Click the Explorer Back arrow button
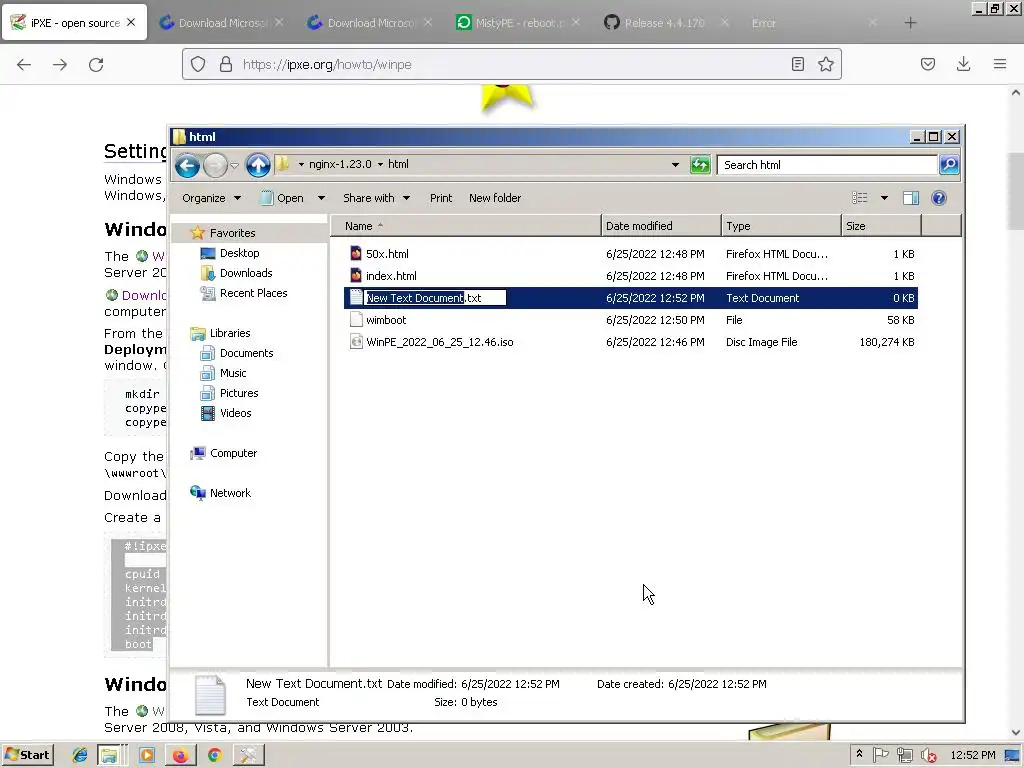Image resolution: width=1024 pixels, height=768 pixels. tap(187, 166)
